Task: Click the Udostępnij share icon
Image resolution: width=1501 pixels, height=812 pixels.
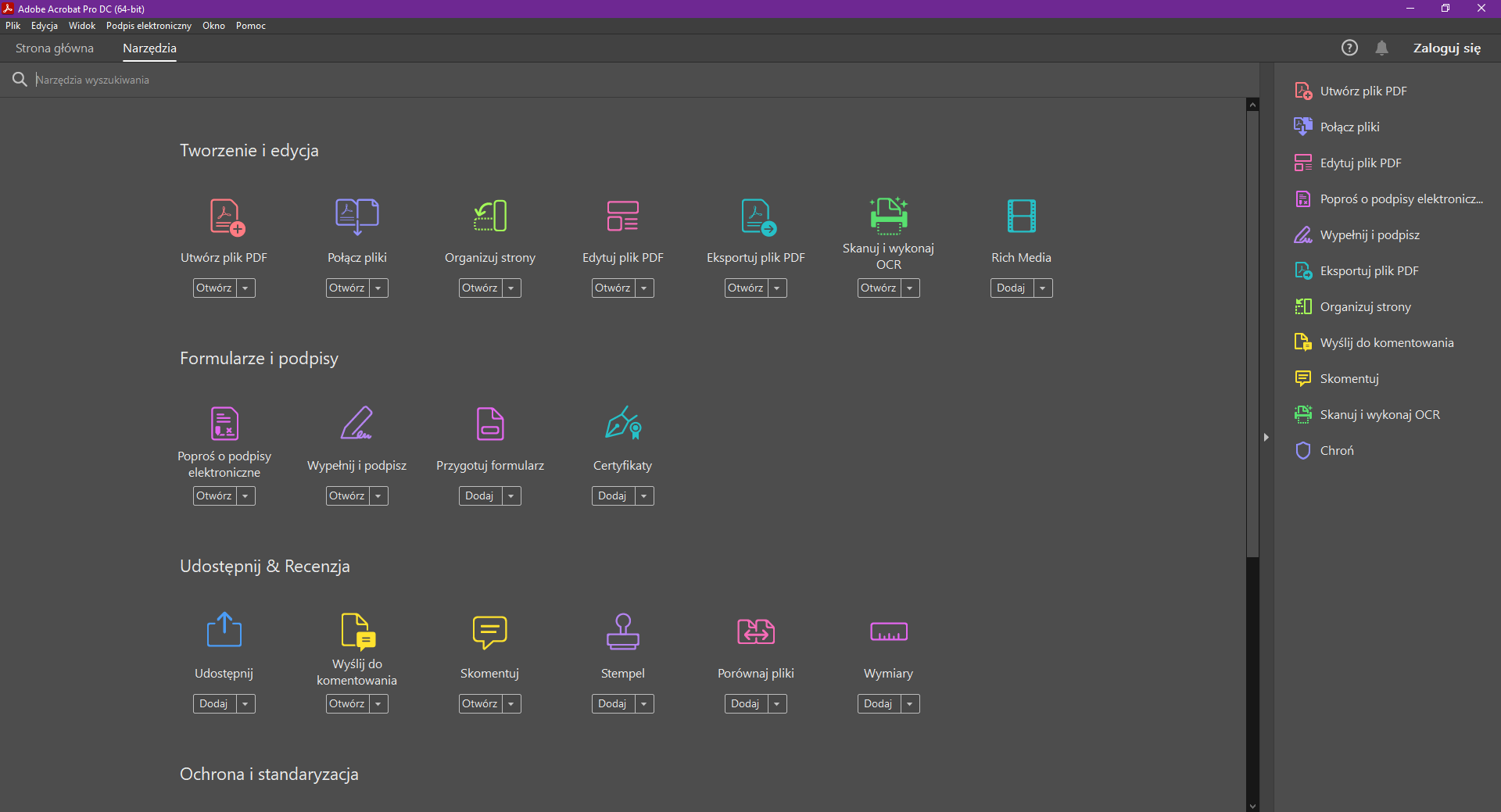Action: pos(224,629)
